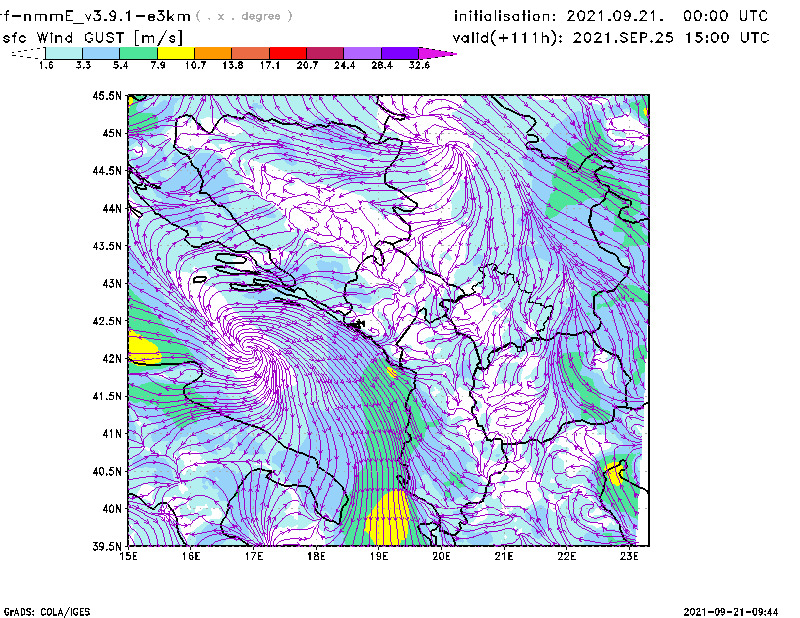Click the '42.5N' latitude label
The height and width of the screenshot is (618, 800).
coord(107,321)
